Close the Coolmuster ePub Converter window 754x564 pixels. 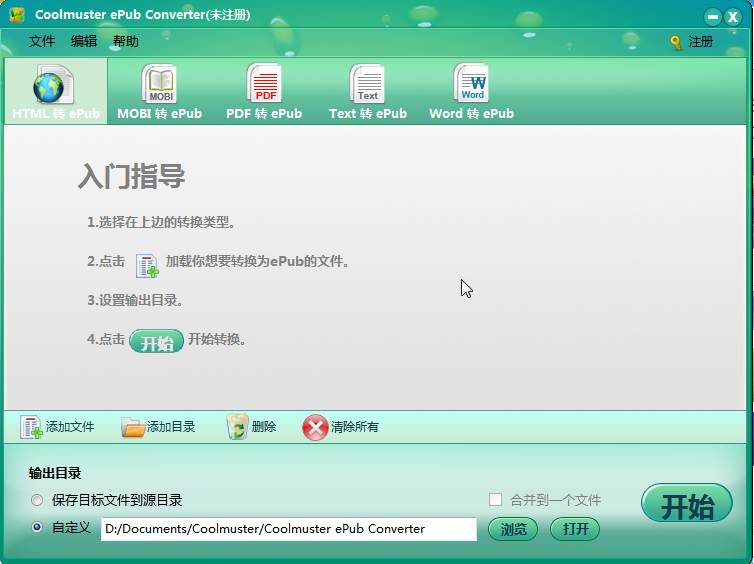(733, 17)
